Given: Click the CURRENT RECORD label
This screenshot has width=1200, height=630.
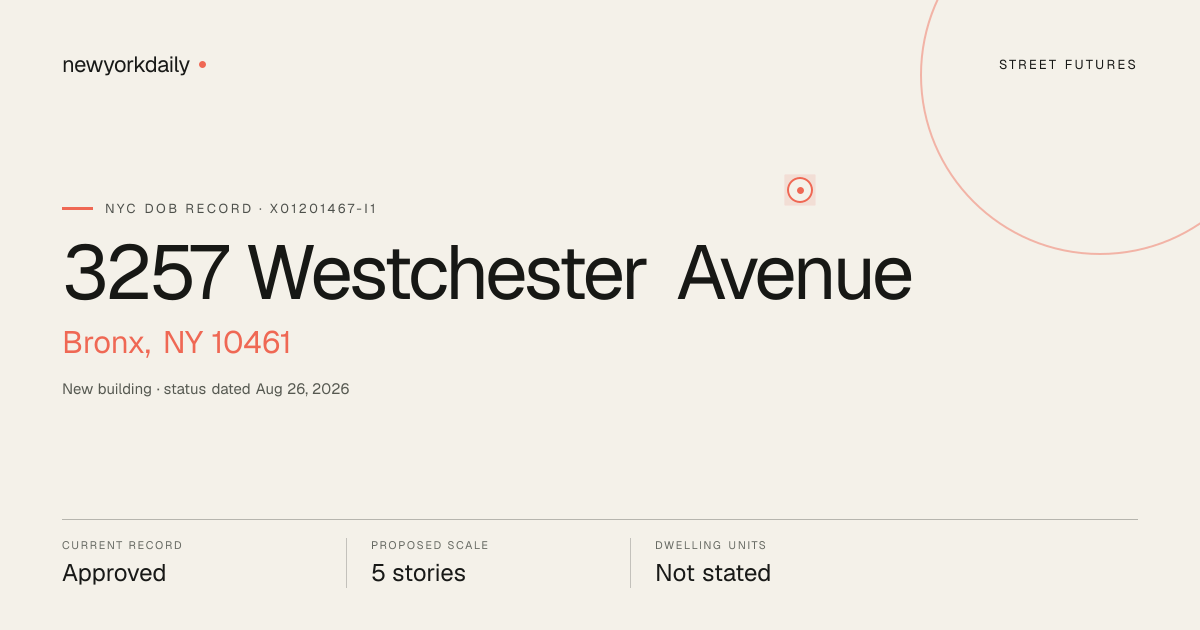Looking at the screenshot, I should pos(122,546).
